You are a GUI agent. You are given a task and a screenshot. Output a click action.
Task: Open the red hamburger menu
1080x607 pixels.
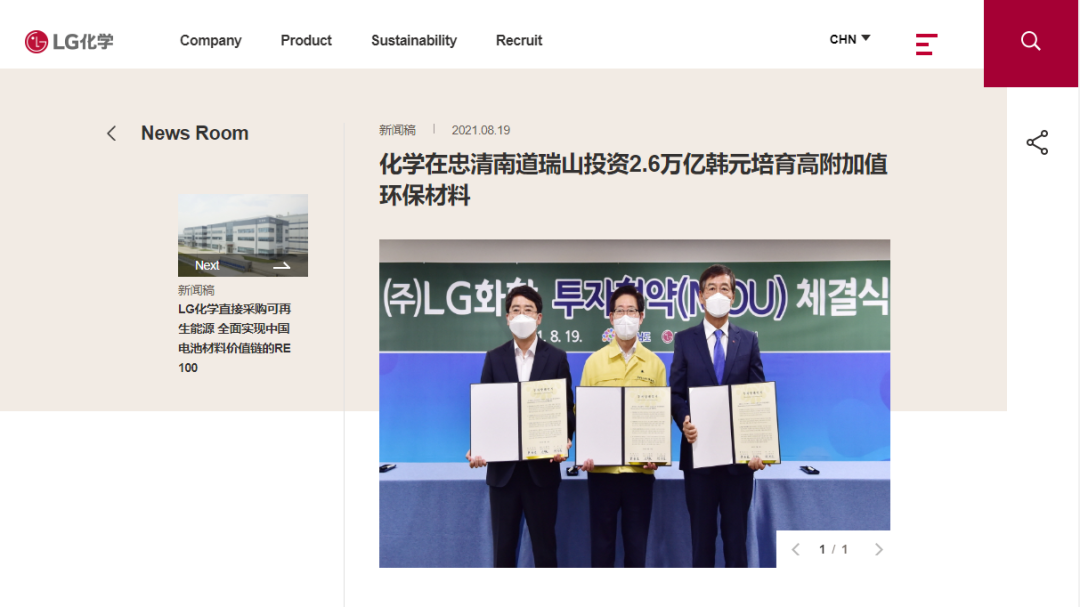[x=926, y=44]
